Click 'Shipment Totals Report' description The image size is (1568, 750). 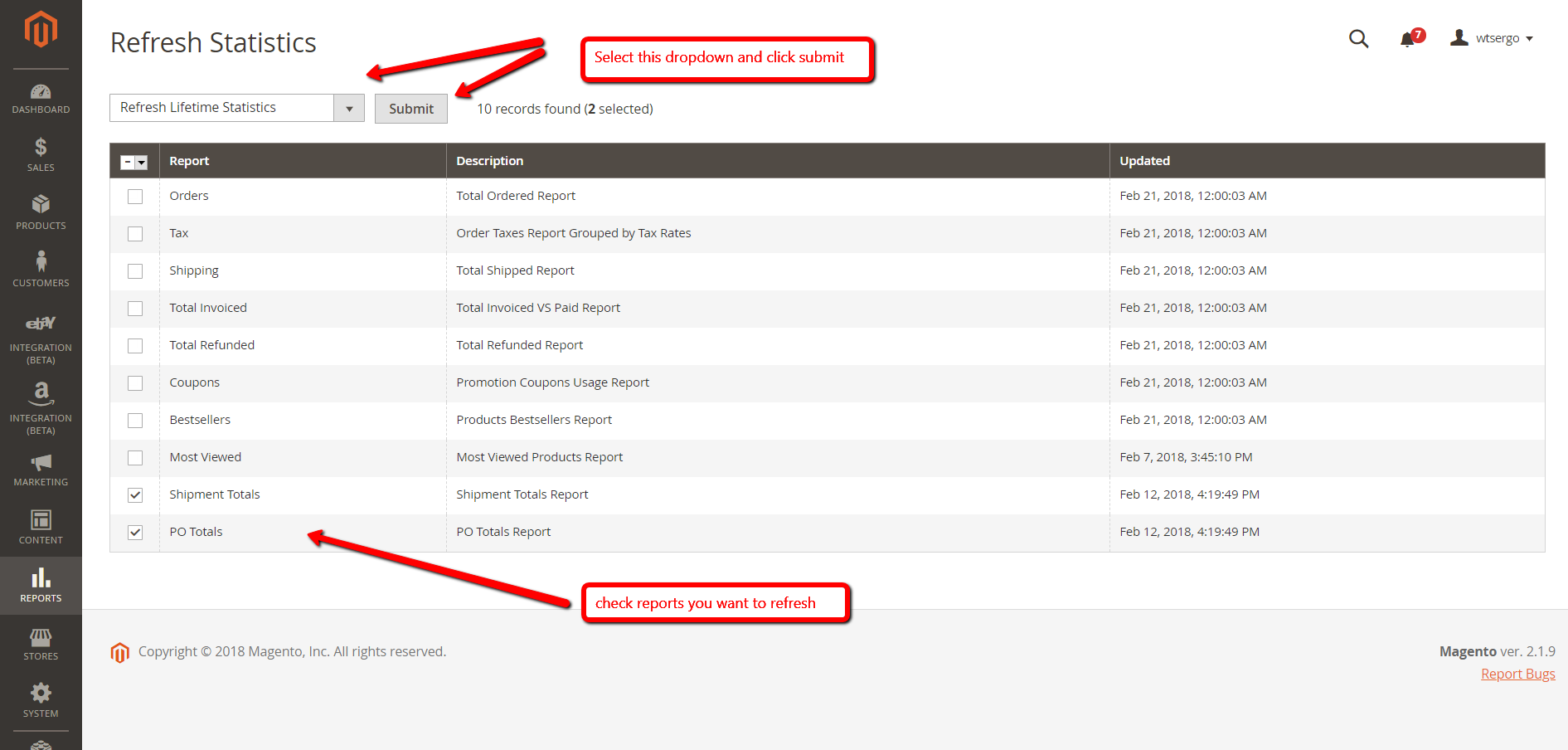click(x=522, y=494)
